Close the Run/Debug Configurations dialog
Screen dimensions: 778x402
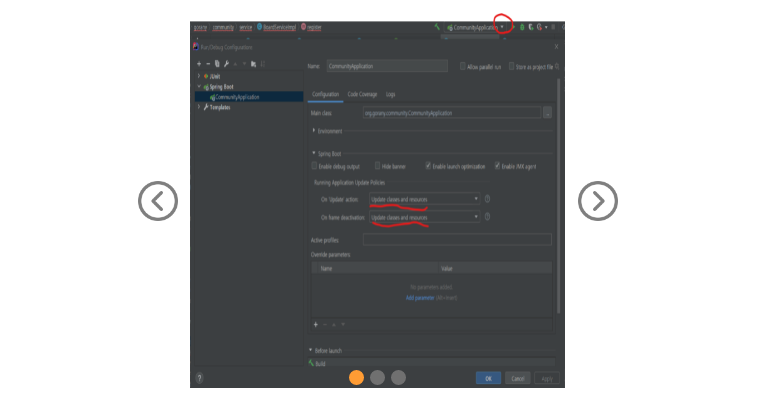(556, 47)
